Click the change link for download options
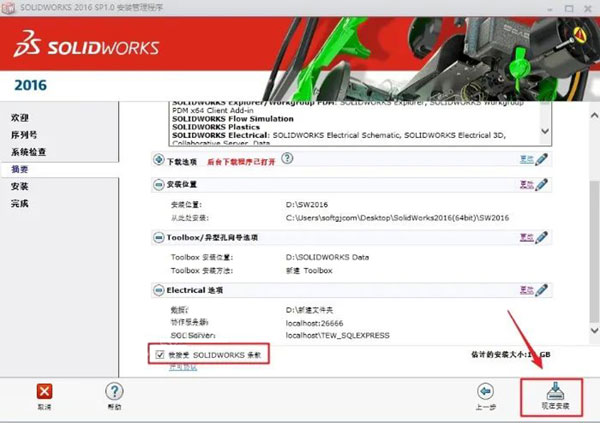This screenshot has height=423, width=600. click(527, 160)
